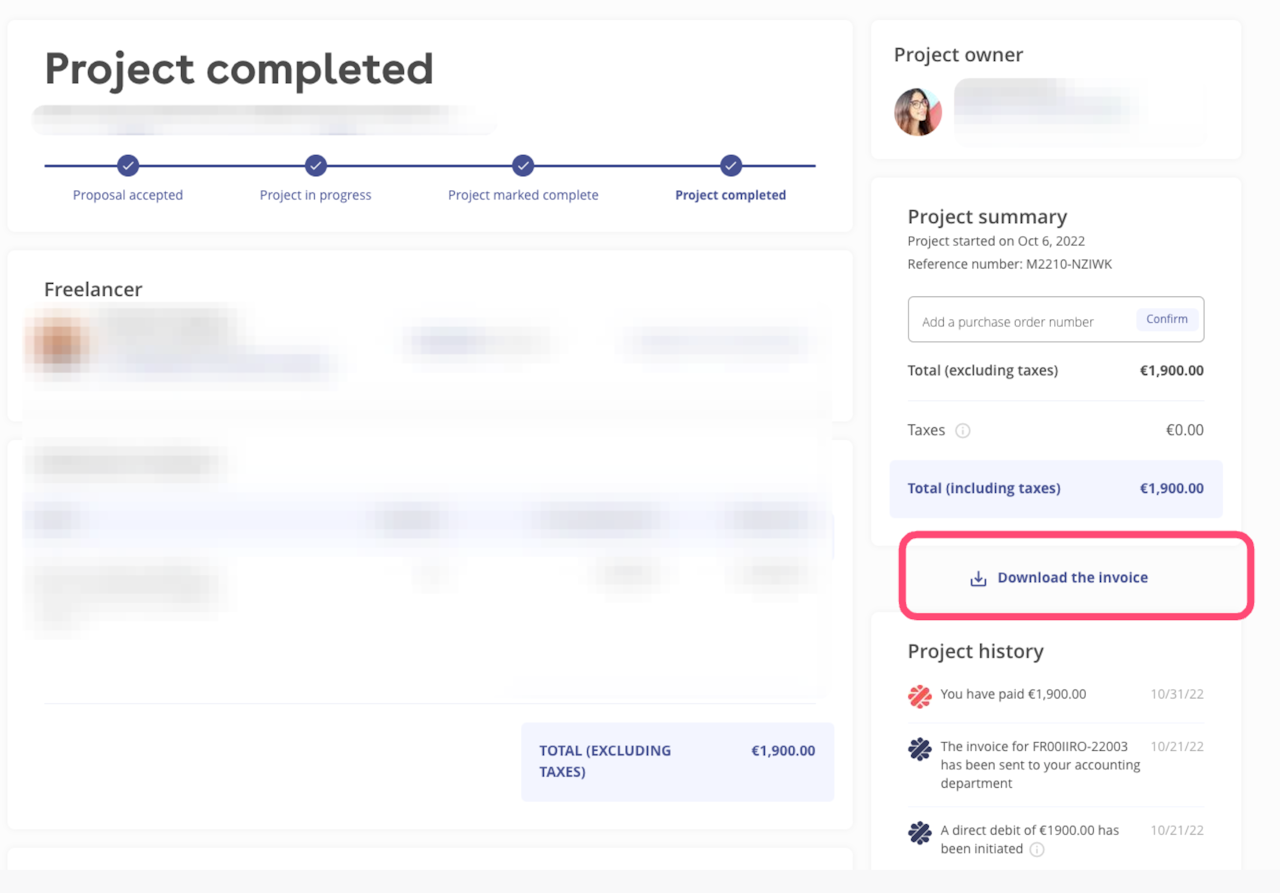
Task: Click the Download the invoice text
Action: coord(1072,578)
